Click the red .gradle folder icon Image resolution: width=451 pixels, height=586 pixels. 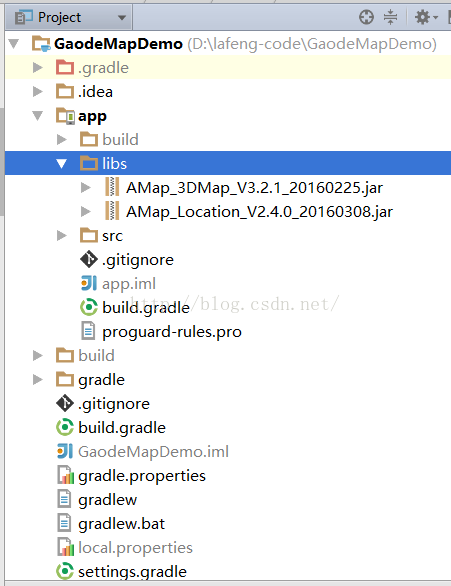point(65,68)
